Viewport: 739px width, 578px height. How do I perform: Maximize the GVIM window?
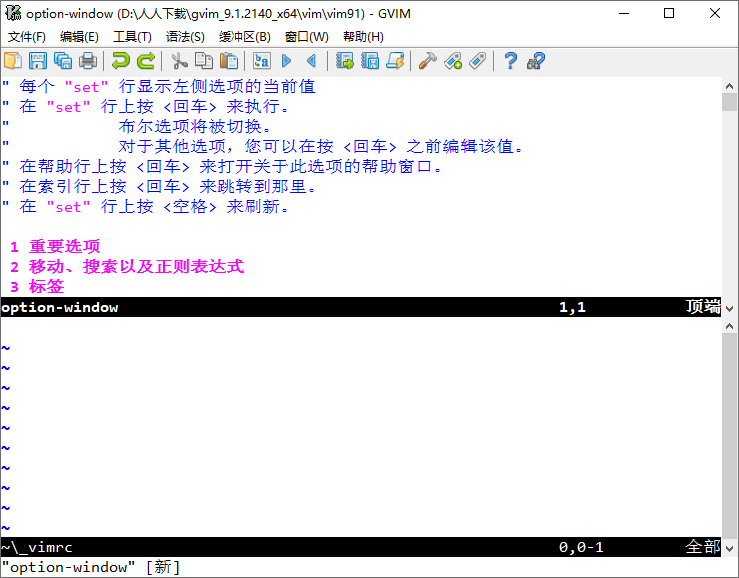(x=669, y=13)
